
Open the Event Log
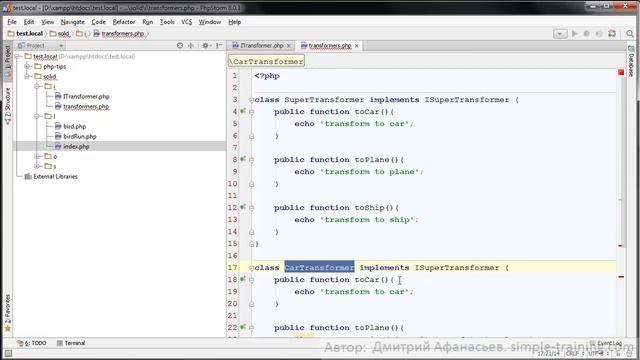pyautogui.click(x=606, y=343)
